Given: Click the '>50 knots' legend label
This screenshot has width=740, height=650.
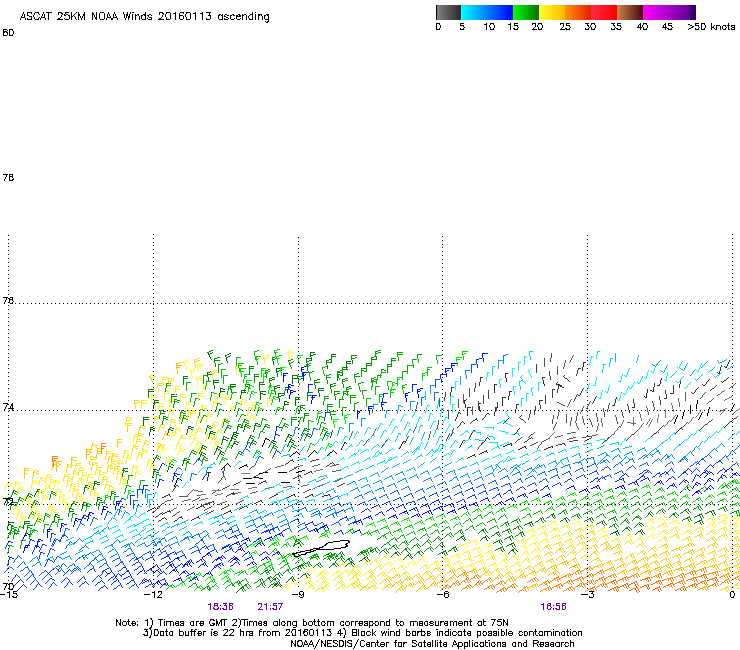Looking at the screenshot, I should pyautogui.click(x=711, y=27).
